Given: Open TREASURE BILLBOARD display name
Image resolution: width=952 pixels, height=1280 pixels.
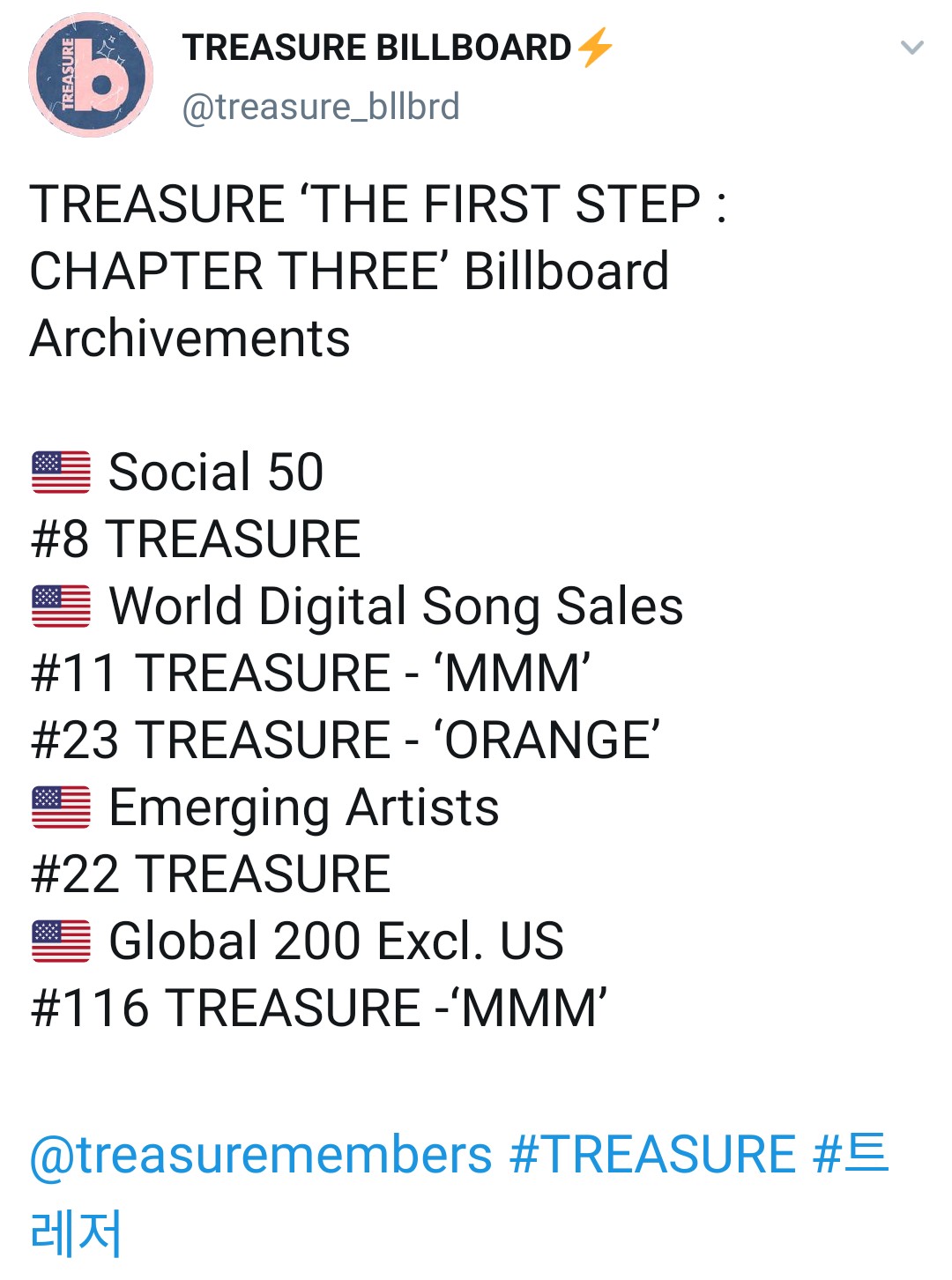Looking at the screenshot, I should (x=377, y=48).
